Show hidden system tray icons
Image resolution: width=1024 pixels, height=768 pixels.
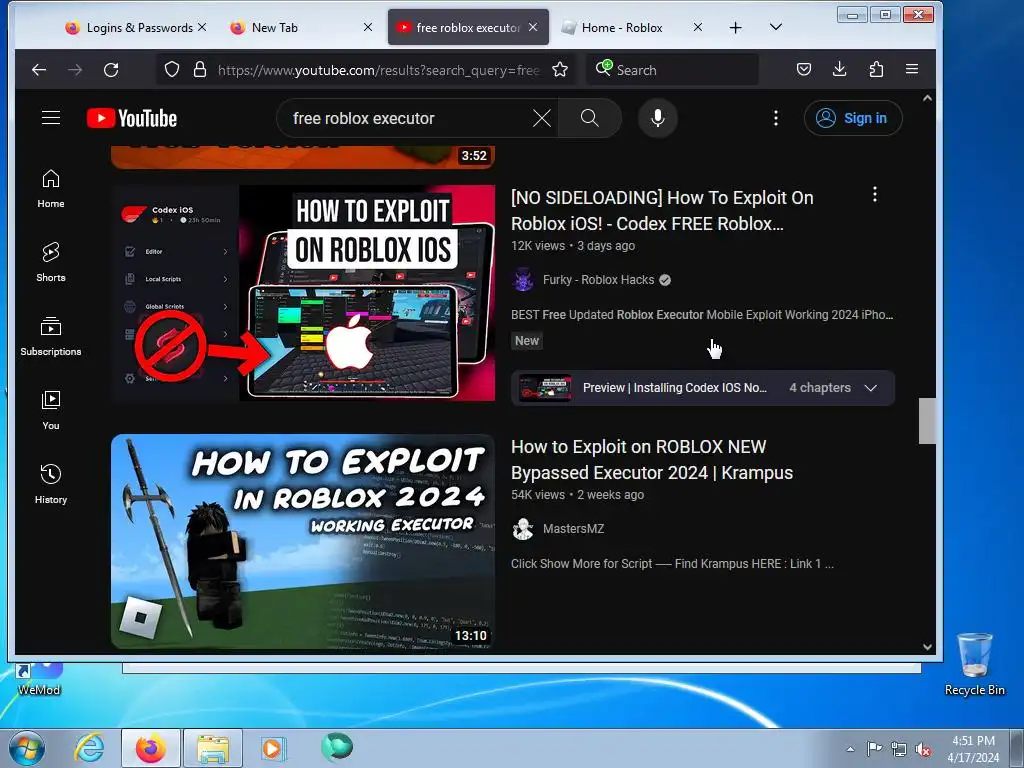click(x=850, y=750)
